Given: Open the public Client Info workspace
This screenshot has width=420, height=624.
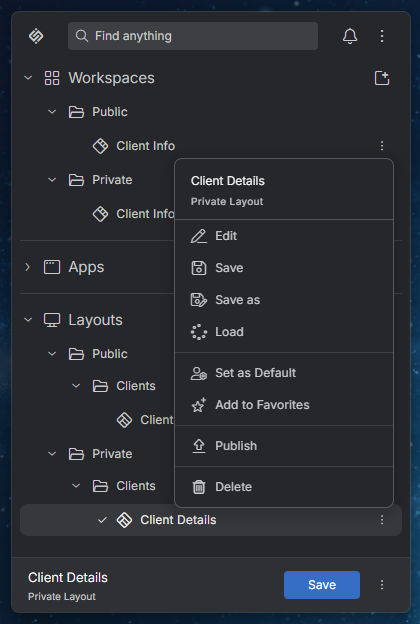Looking at the screenshot, I should (x=145, y=146).
